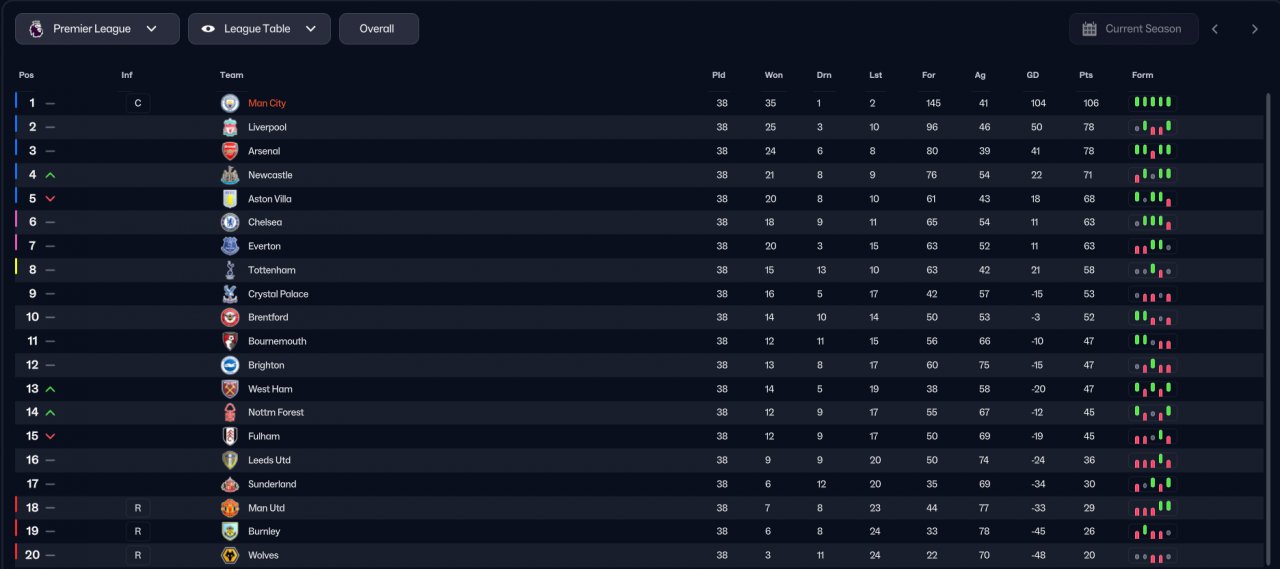Click the Overall filter button
The height and width of the screenshot is (569, 1280).
[x=378, y=29]
